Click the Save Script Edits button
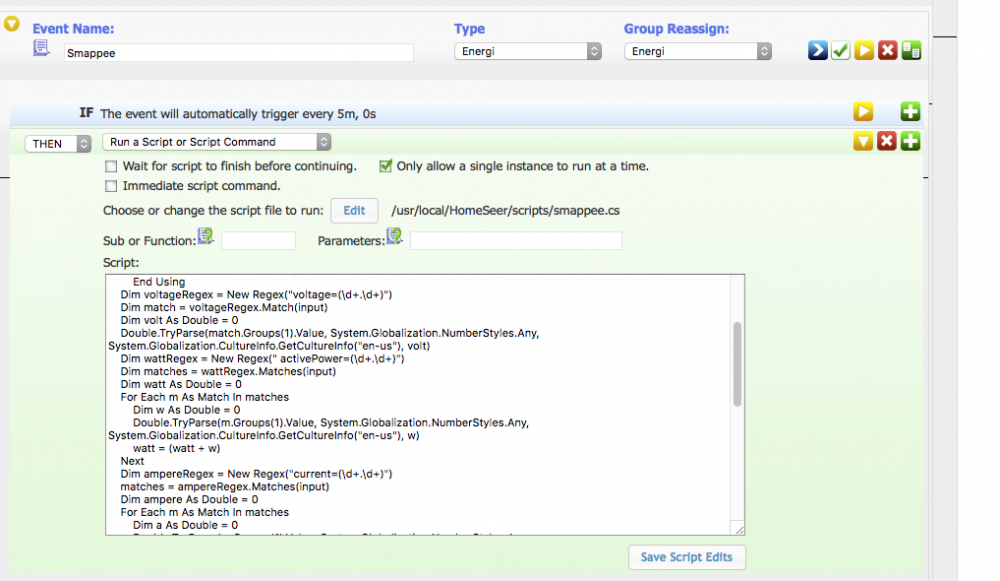The image size is (1000, 581). point(687,557)
